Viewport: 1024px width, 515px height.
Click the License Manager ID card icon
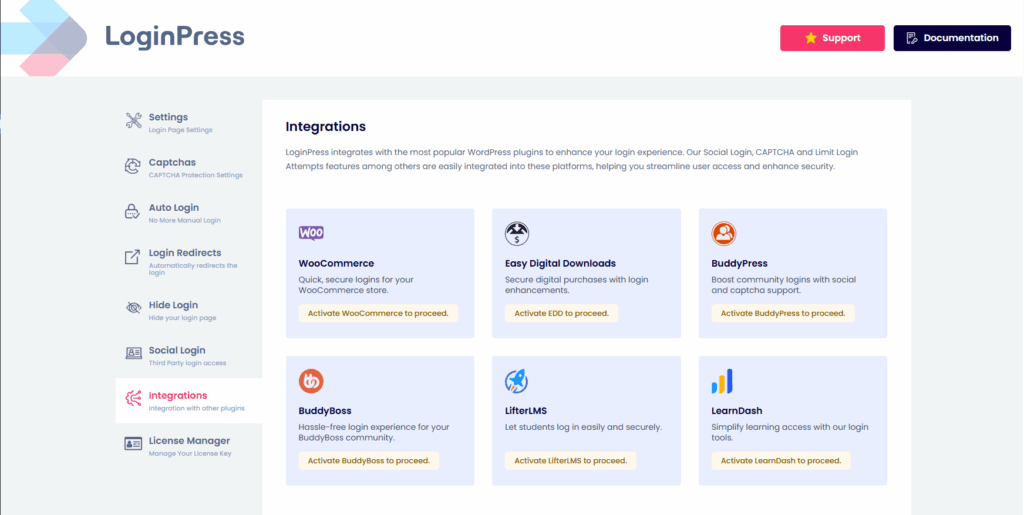coord(133,444)
